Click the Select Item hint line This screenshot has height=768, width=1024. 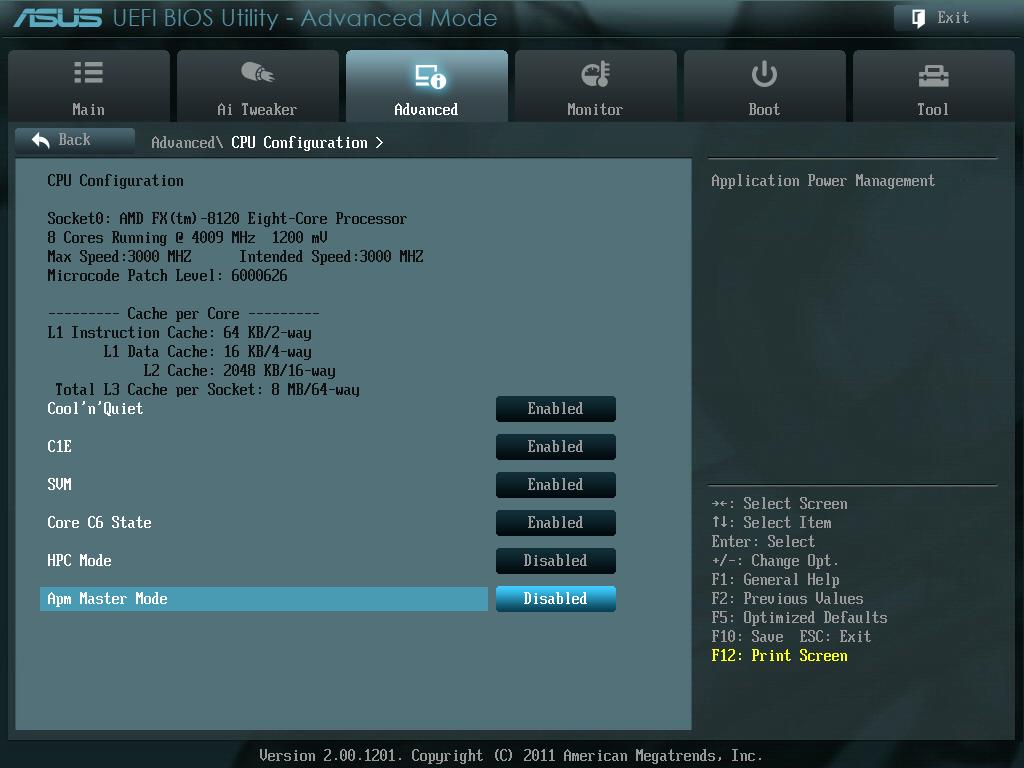coord(771,522)
